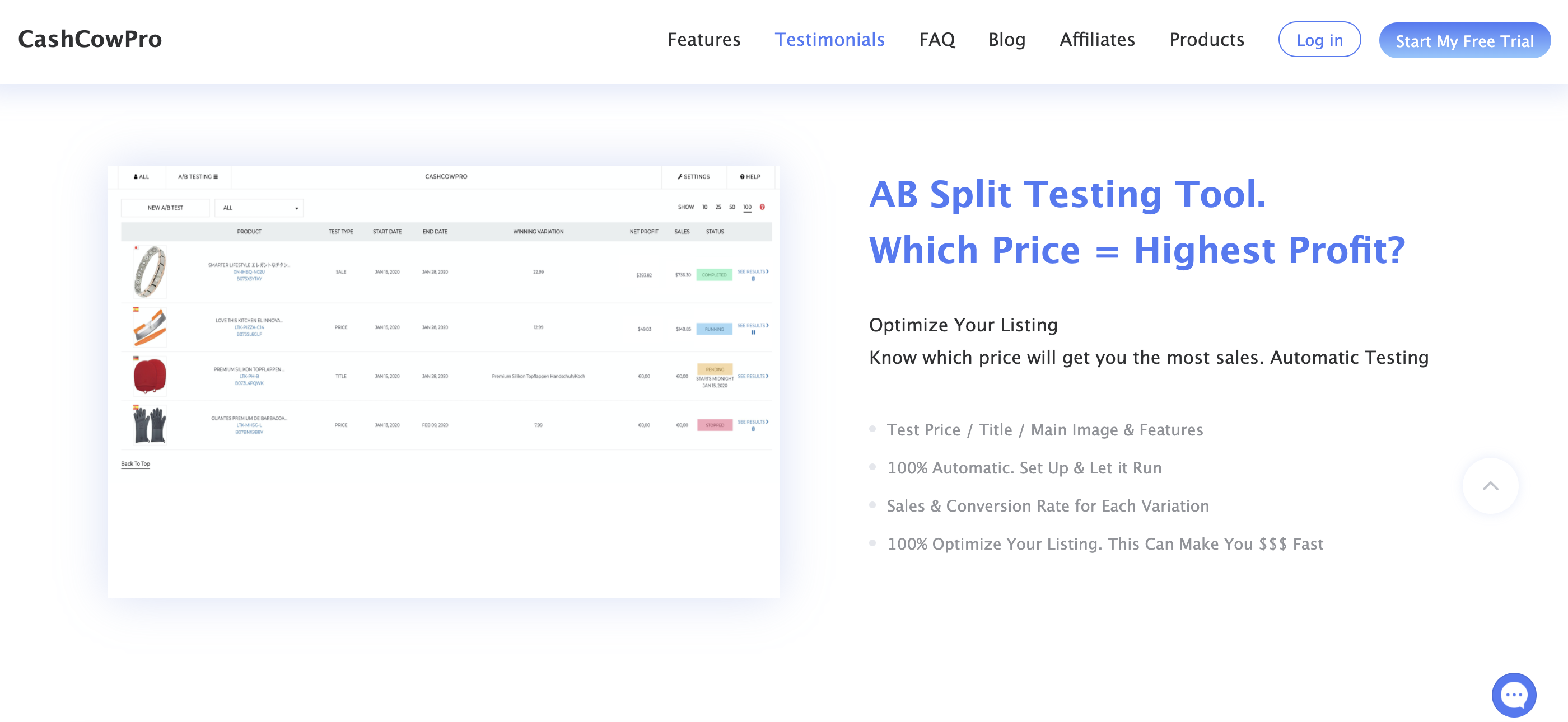Click the scroll-to-top chevron button
Image resolution: width=1568 pixels, height=722 pixels.
[1490, 485]
